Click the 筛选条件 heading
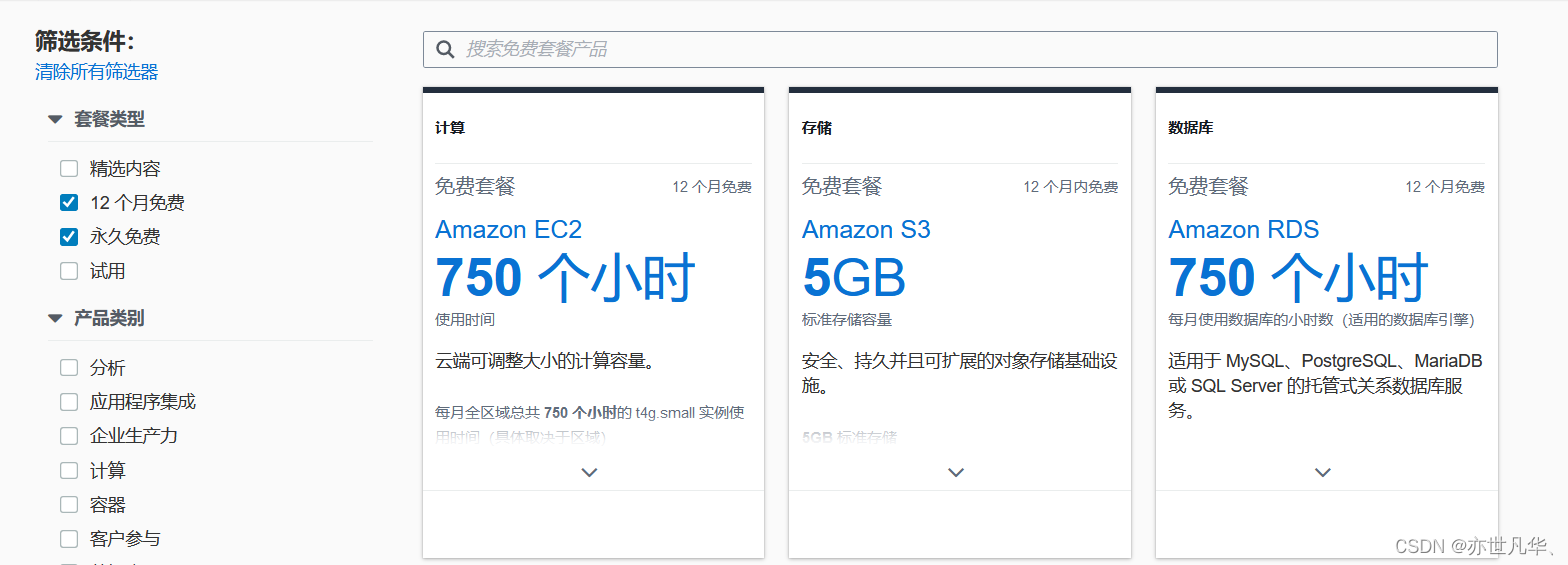Image resolution: width=1568 pixels, height=565 pixels. tap(84, 41)
